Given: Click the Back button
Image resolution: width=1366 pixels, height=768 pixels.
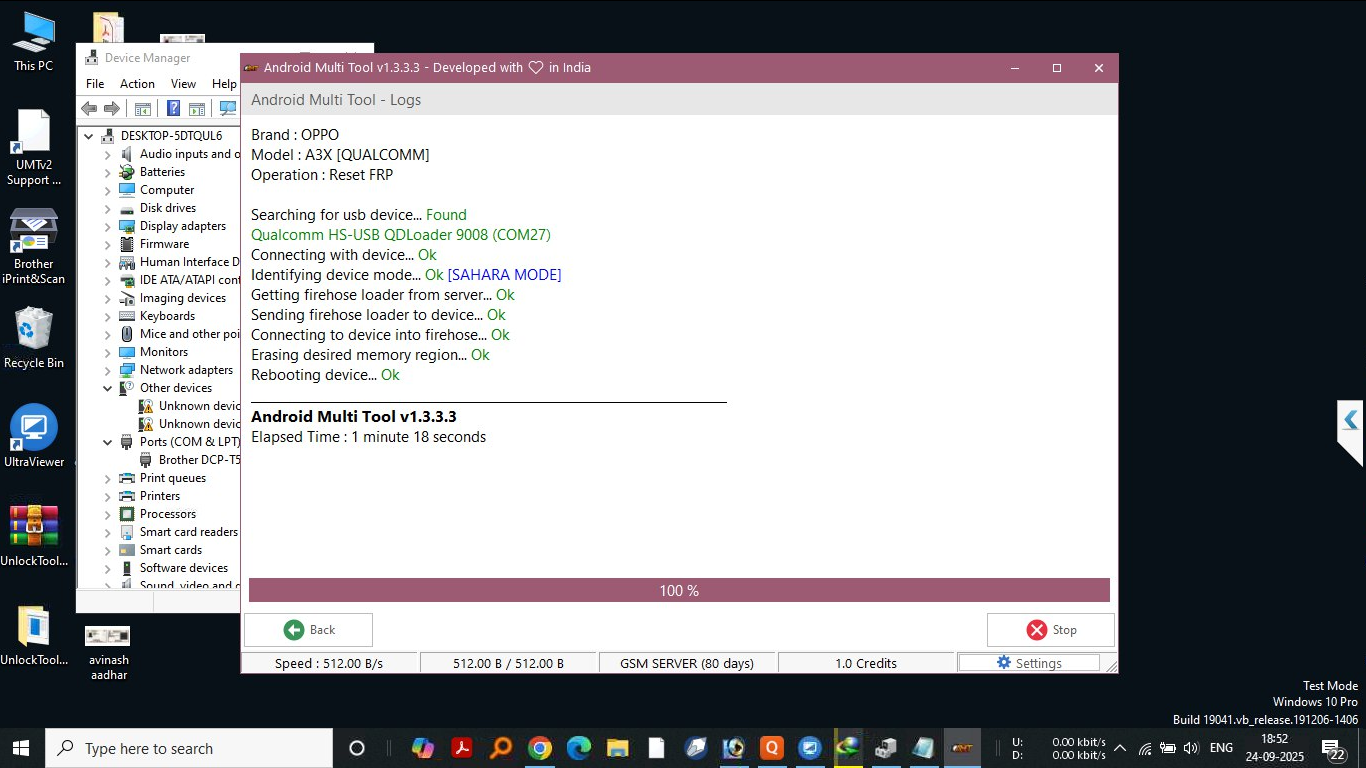Looking at the screenshot, I should pos(308,630).
